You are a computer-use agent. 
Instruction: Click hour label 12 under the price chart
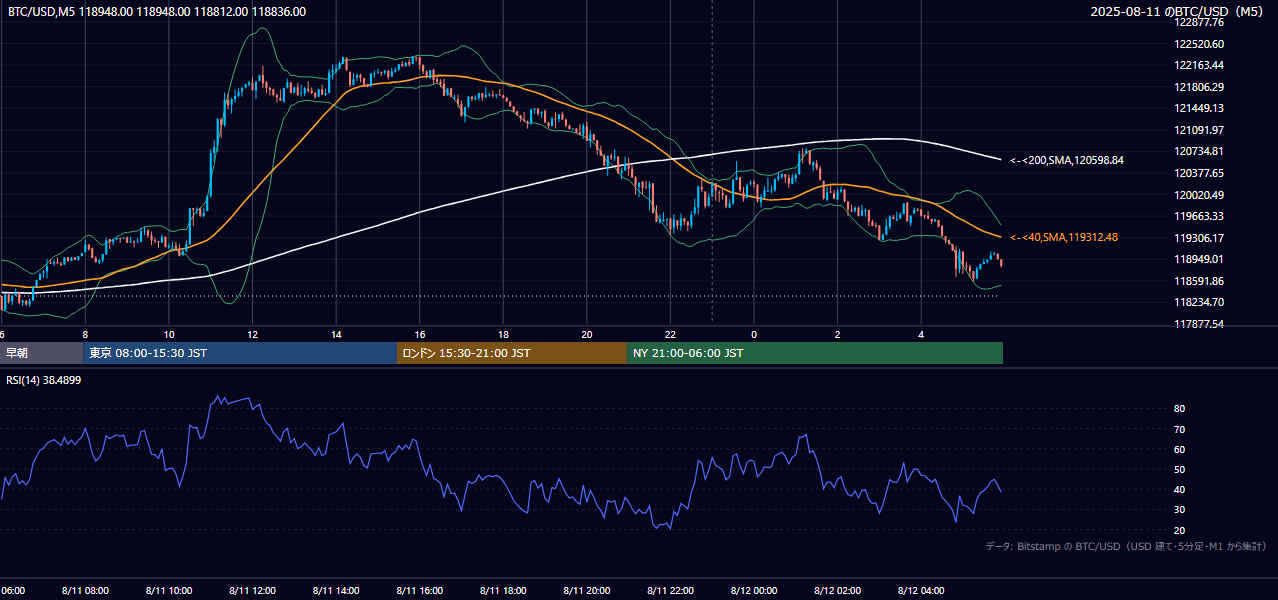(x=253, y=334)
